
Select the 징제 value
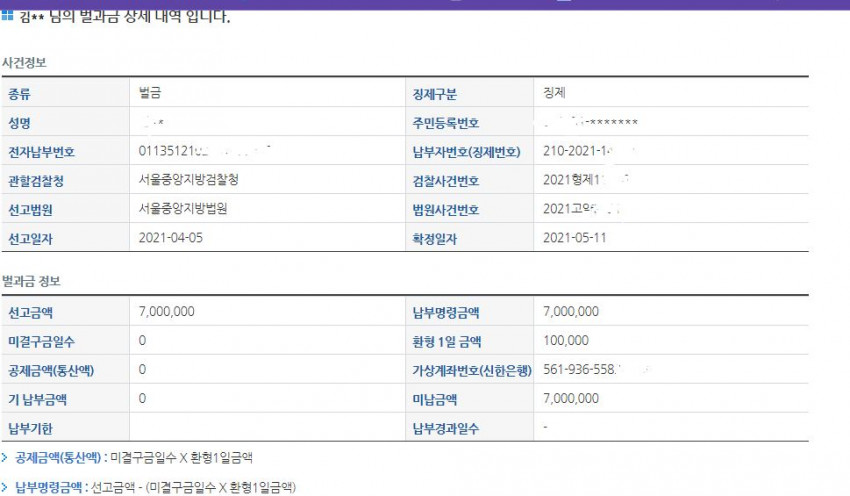point(554,93)
